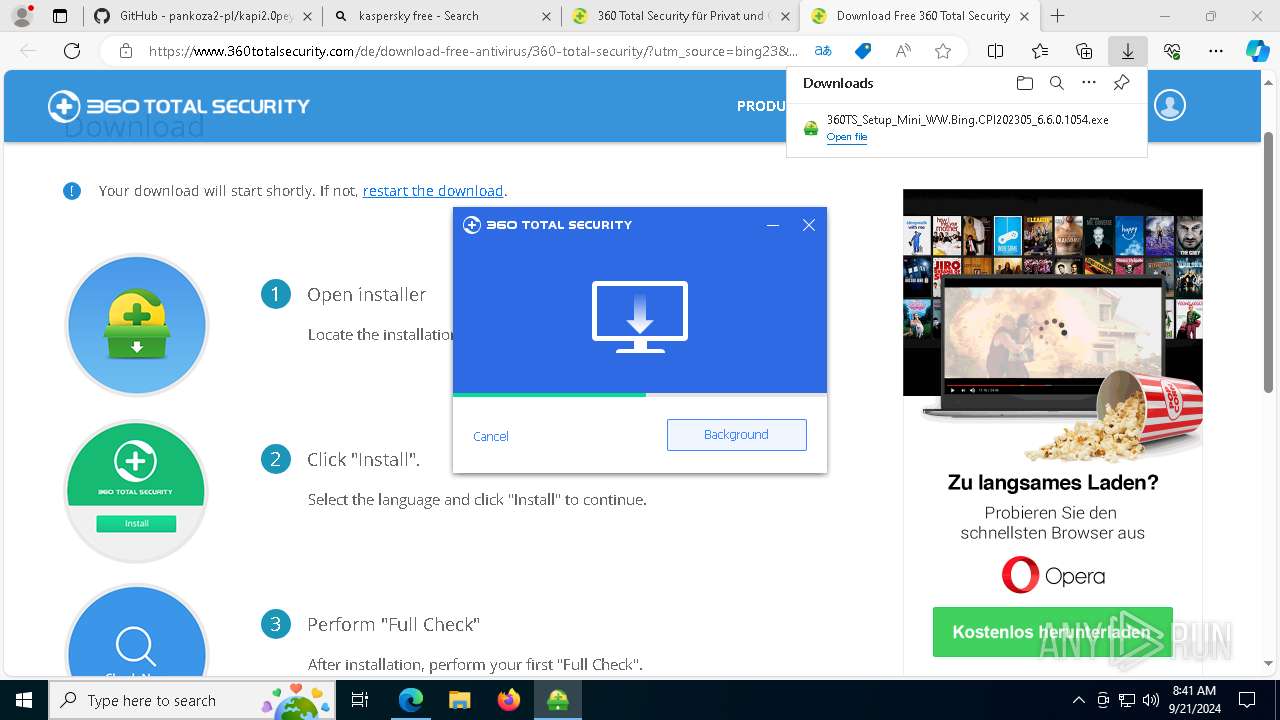Click the Windows taskbar search box

[x=194, y=700]
